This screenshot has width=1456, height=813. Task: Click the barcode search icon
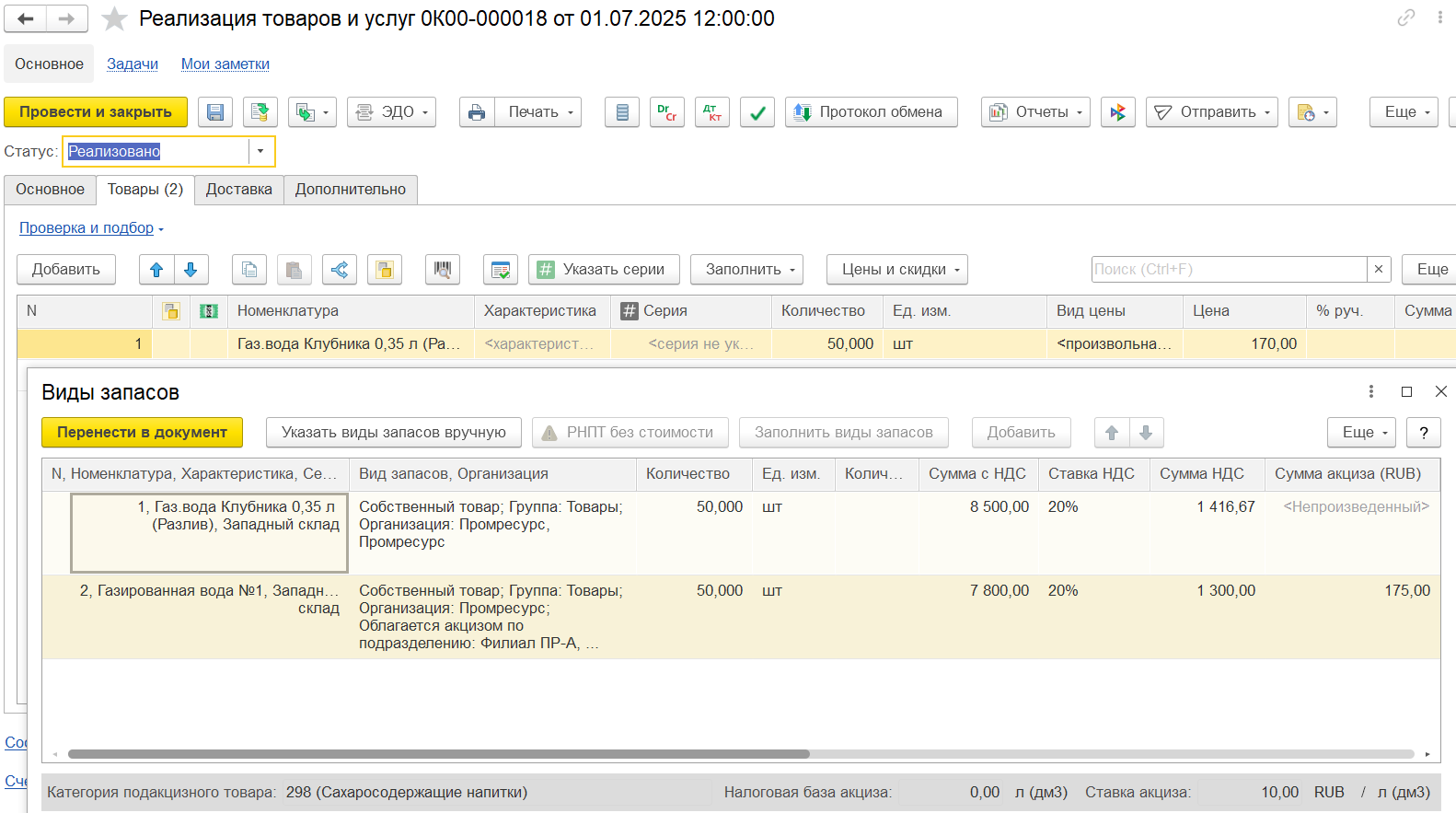[443, 270]
